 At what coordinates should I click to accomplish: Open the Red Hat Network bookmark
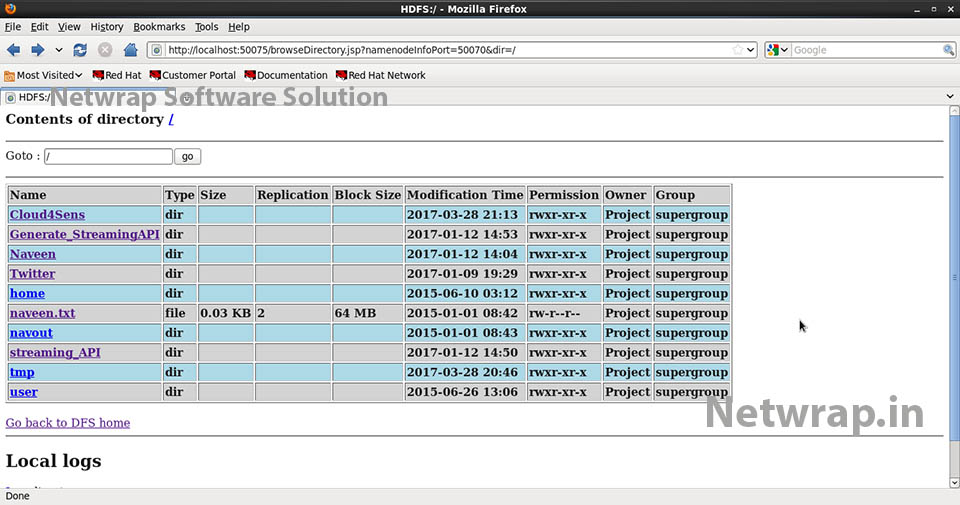coord(380,75)
